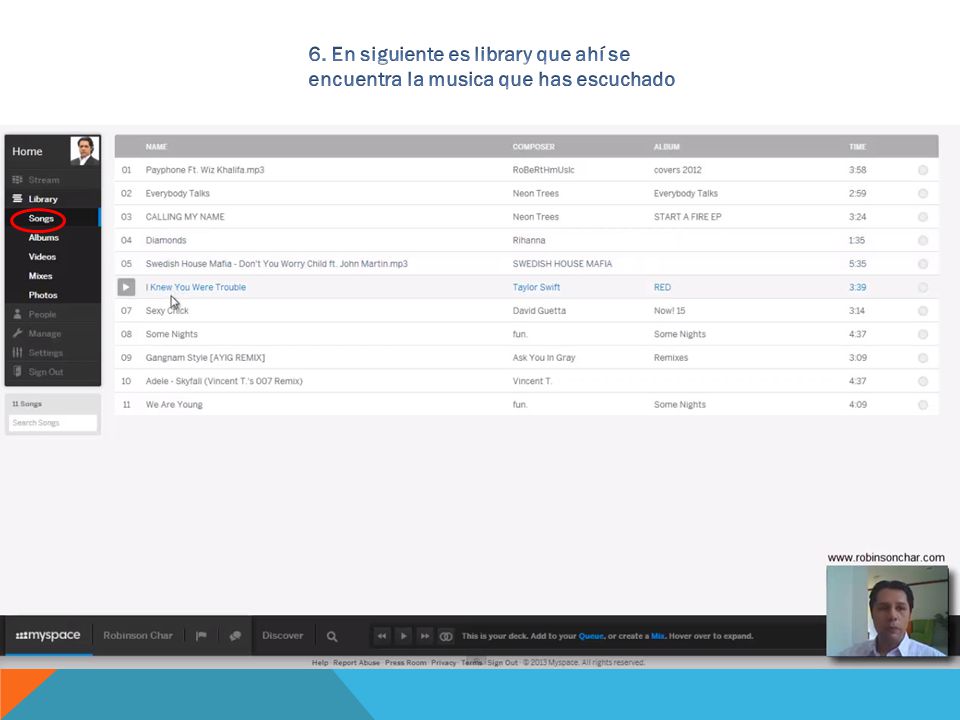Click song title Some Nights
The image size is (960, 720).
[171, 334]
